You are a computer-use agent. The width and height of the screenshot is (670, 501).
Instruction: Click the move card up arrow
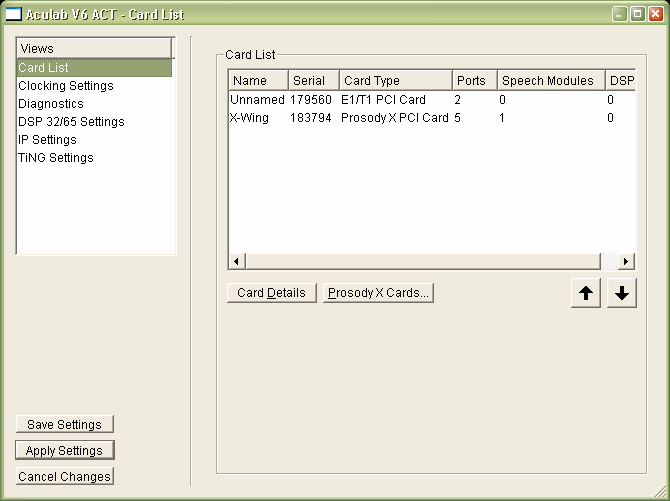coord(586,293)
